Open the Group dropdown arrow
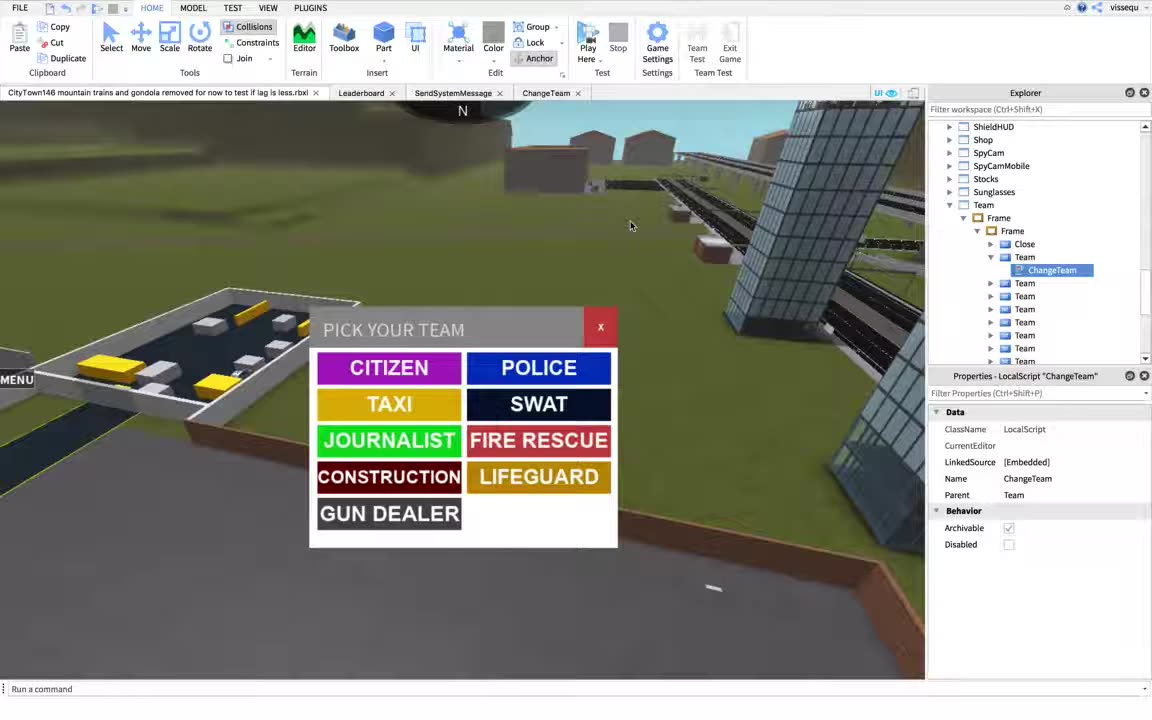This screenshot has height=720, width=1152. click(x=556, y=27)
